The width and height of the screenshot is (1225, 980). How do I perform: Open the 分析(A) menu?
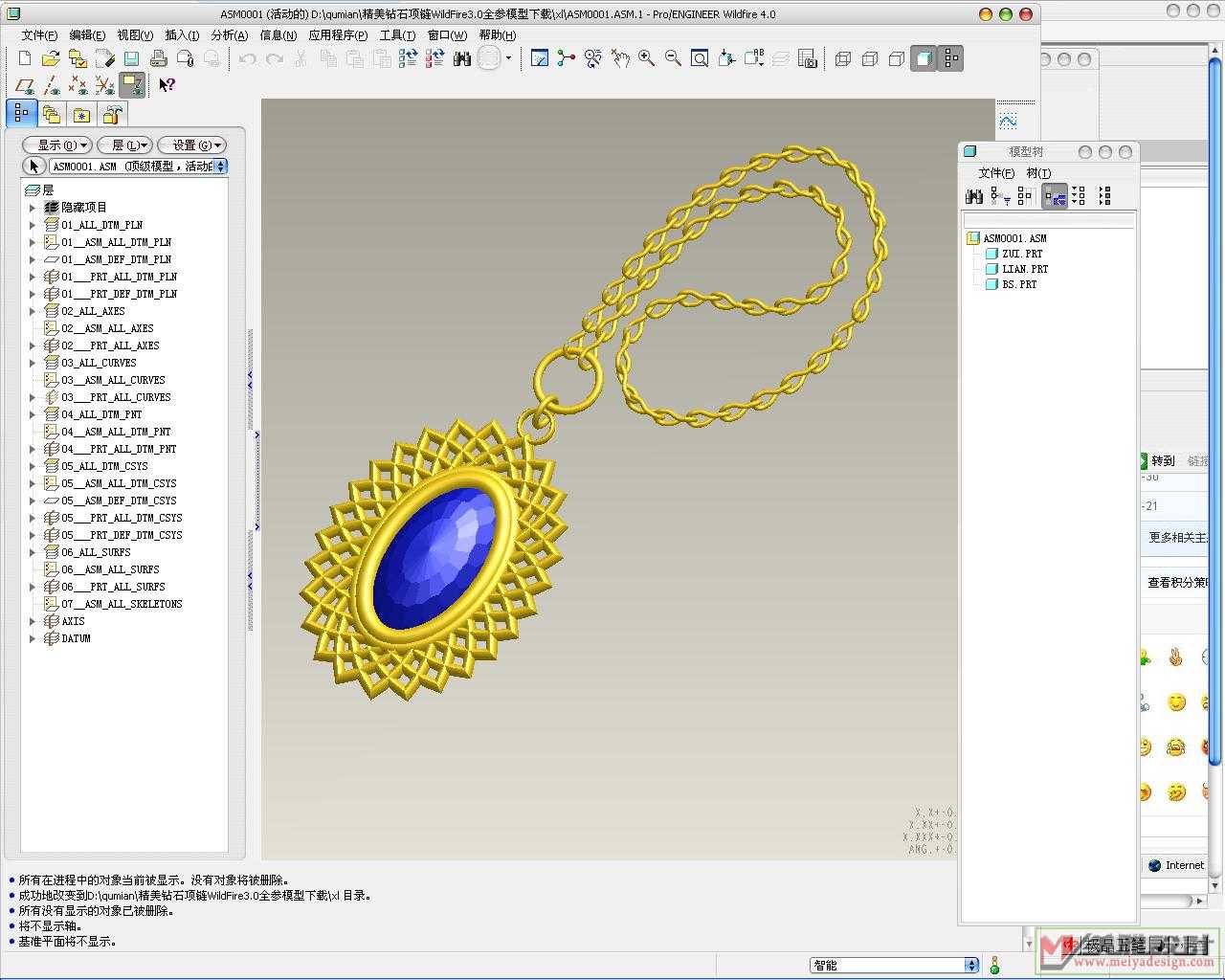click(x=229, y=34)
